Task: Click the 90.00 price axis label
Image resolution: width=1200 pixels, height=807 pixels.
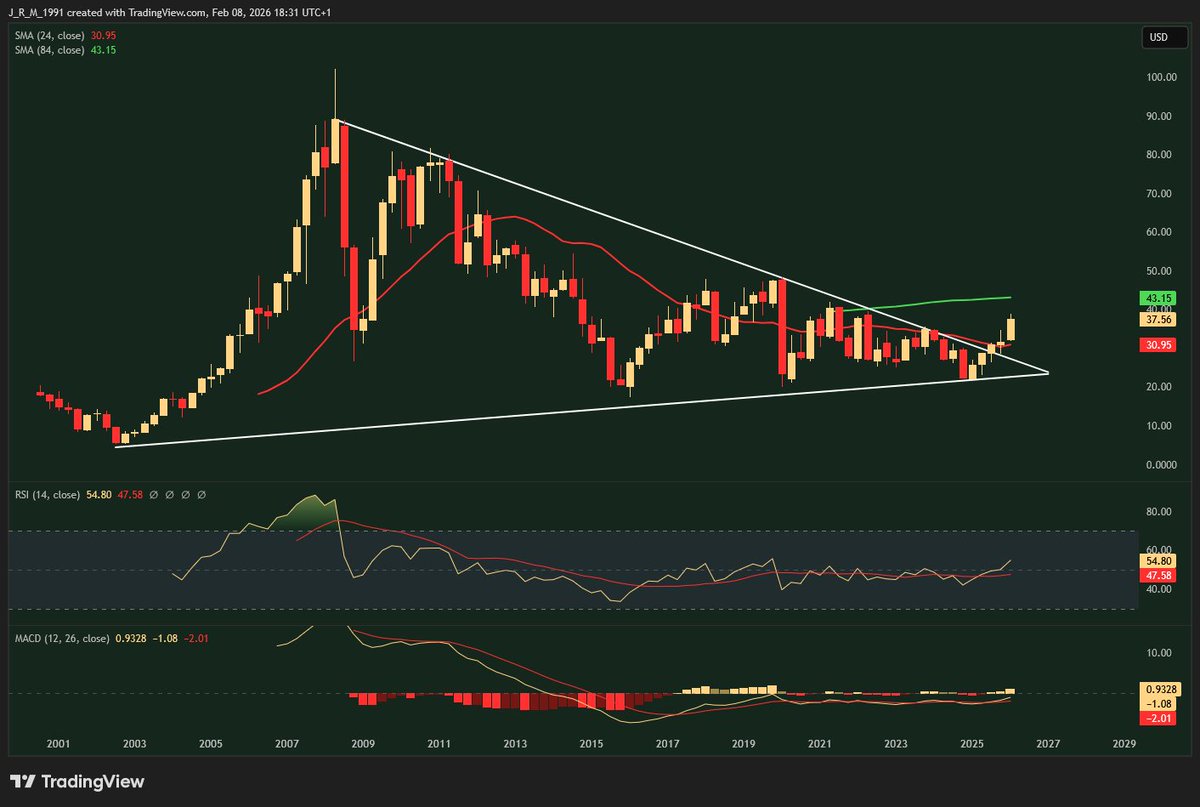Action: 1159,117
